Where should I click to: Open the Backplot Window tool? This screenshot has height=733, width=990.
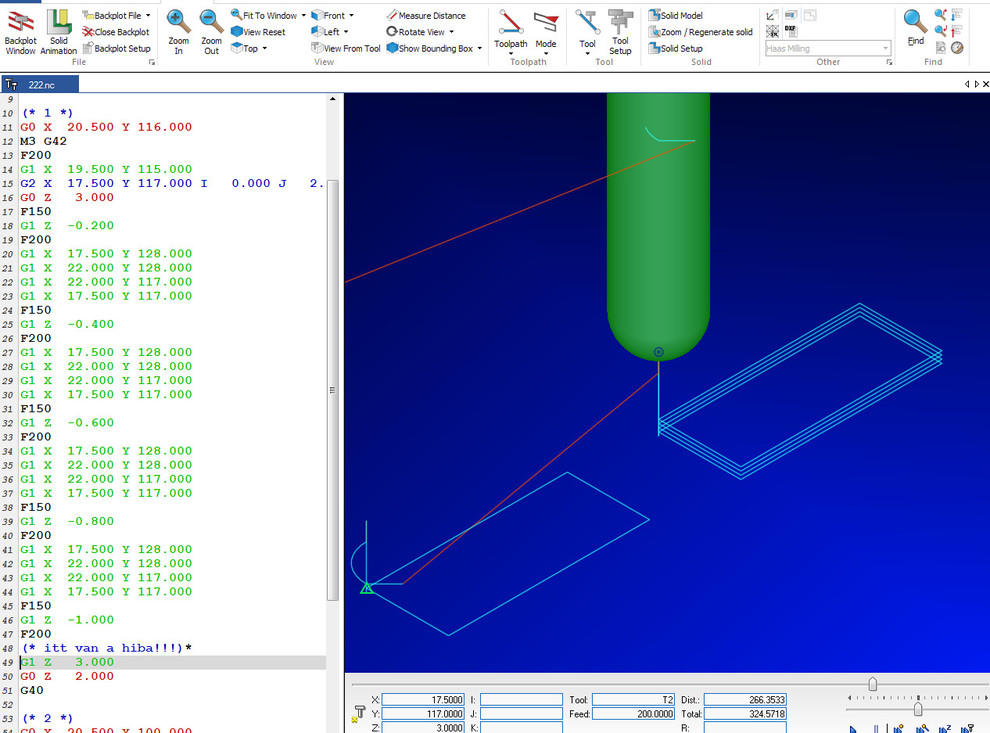[x=20, y=30]
